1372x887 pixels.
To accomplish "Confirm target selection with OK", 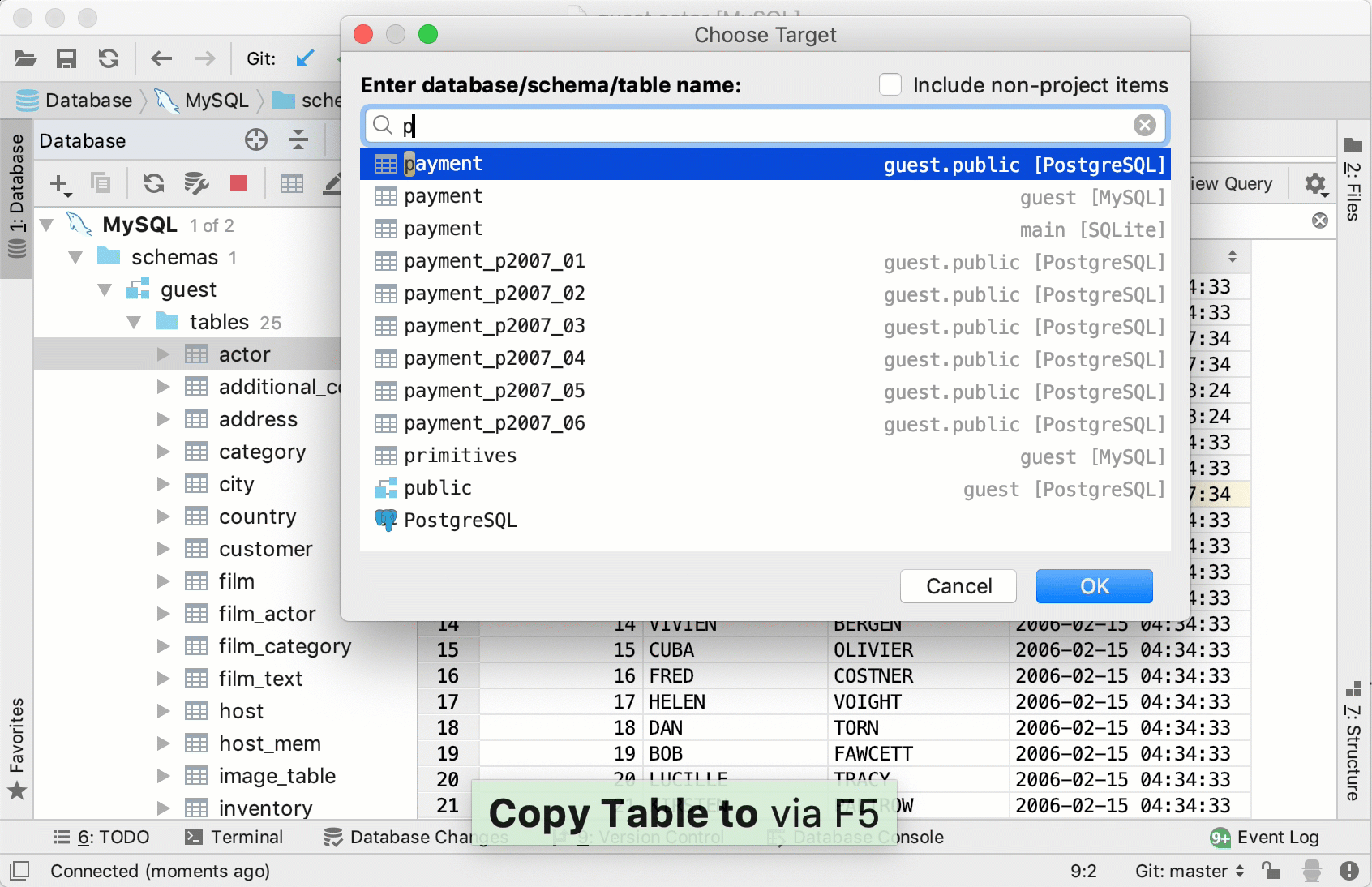I will pos(1093,586).
